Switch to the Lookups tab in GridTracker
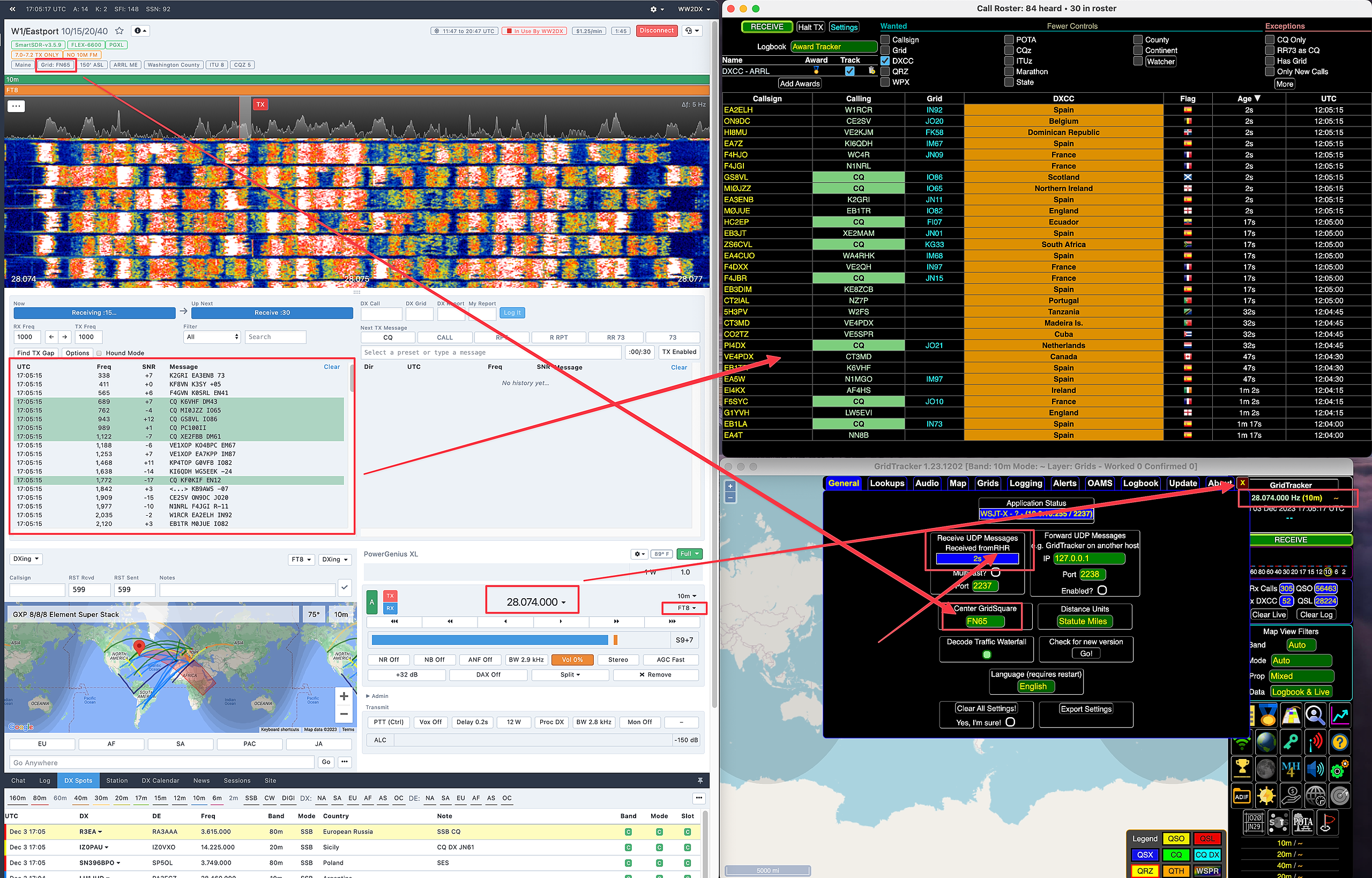The height and width of the screenshot is (878, 1372). coord(887,483)
